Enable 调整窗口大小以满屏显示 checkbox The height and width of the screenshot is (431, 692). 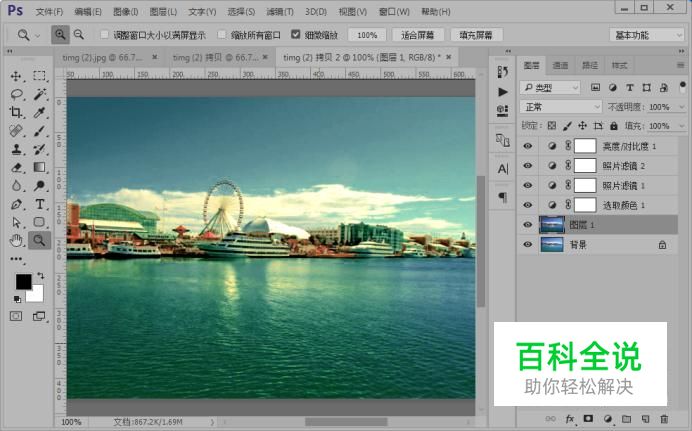pos(105,34)
